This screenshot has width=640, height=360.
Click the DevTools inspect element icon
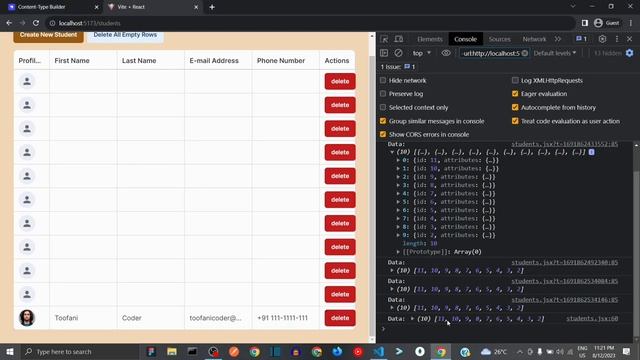point(384,39)
